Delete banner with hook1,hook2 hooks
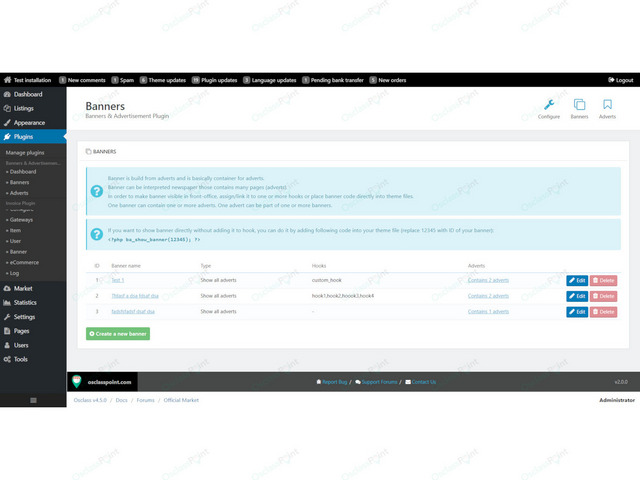The image size is (640, 480). [603, 296]
